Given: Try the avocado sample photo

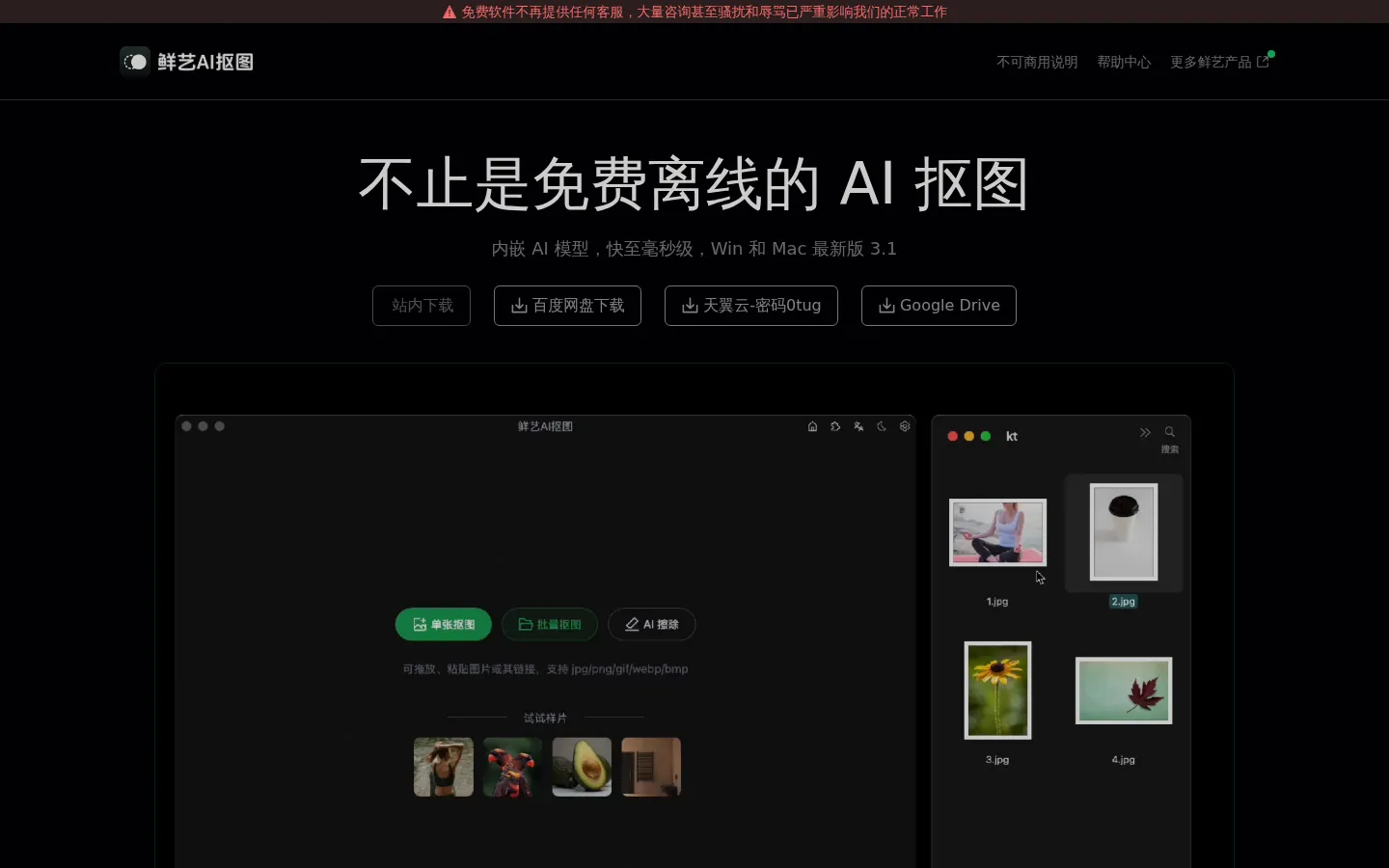Looking at the screenshot, I should 582,767.
